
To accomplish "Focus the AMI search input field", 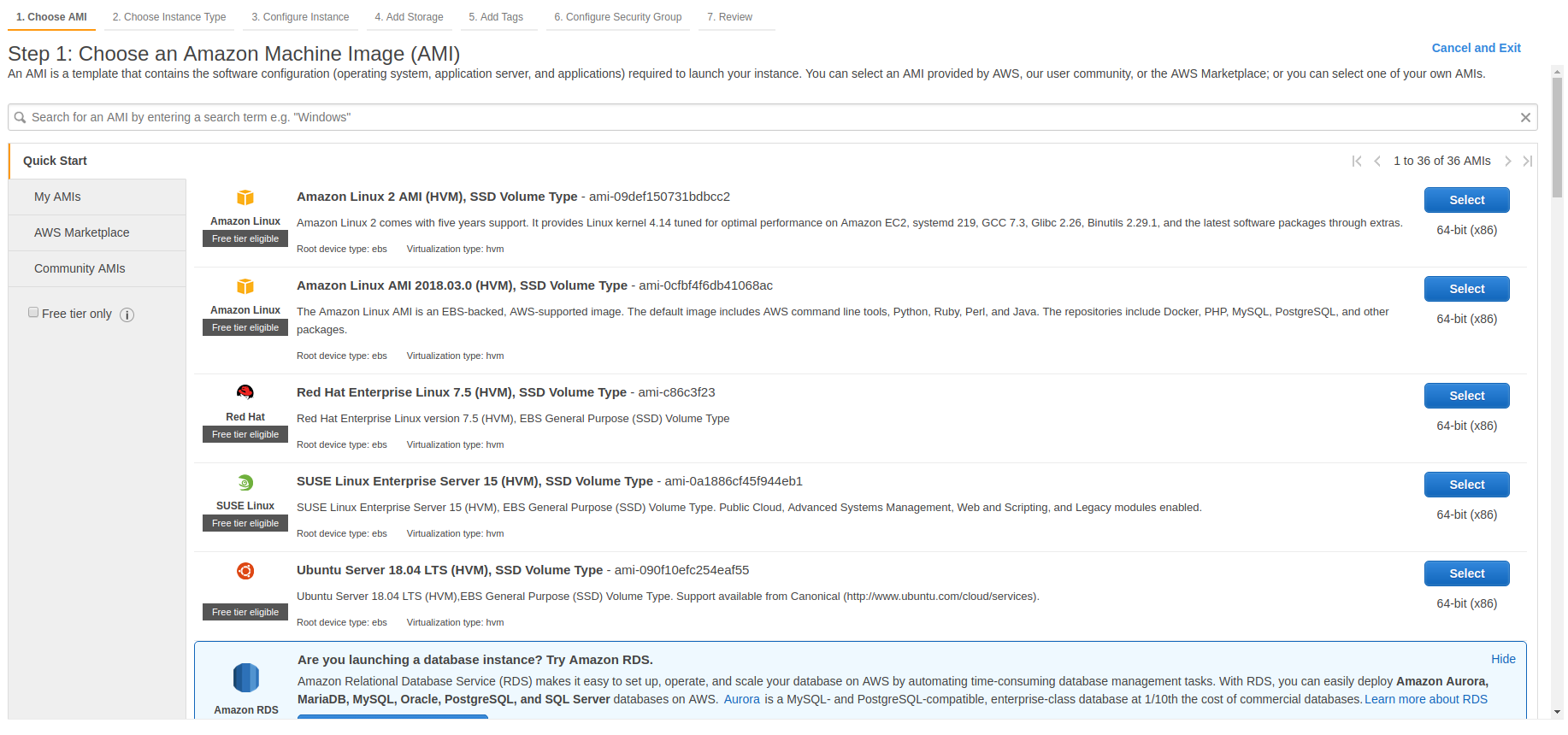I will (x=773, y=117).
